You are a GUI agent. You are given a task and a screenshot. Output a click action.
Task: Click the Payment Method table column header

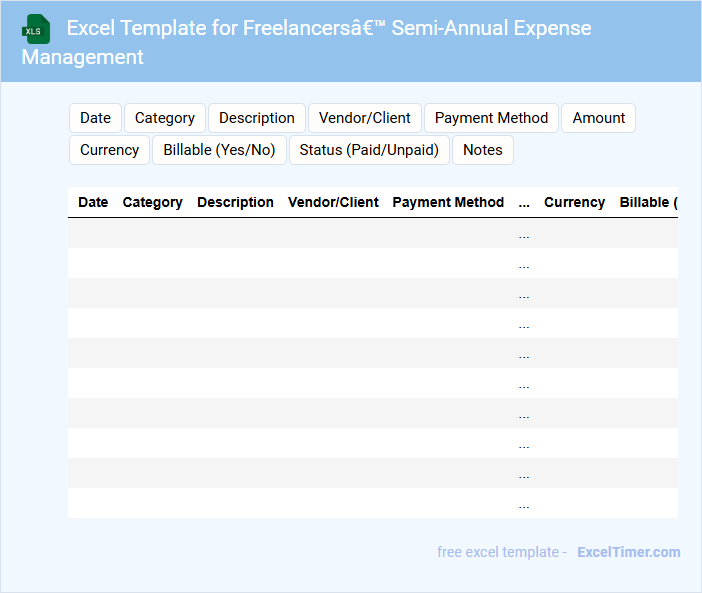click(448, 202)
